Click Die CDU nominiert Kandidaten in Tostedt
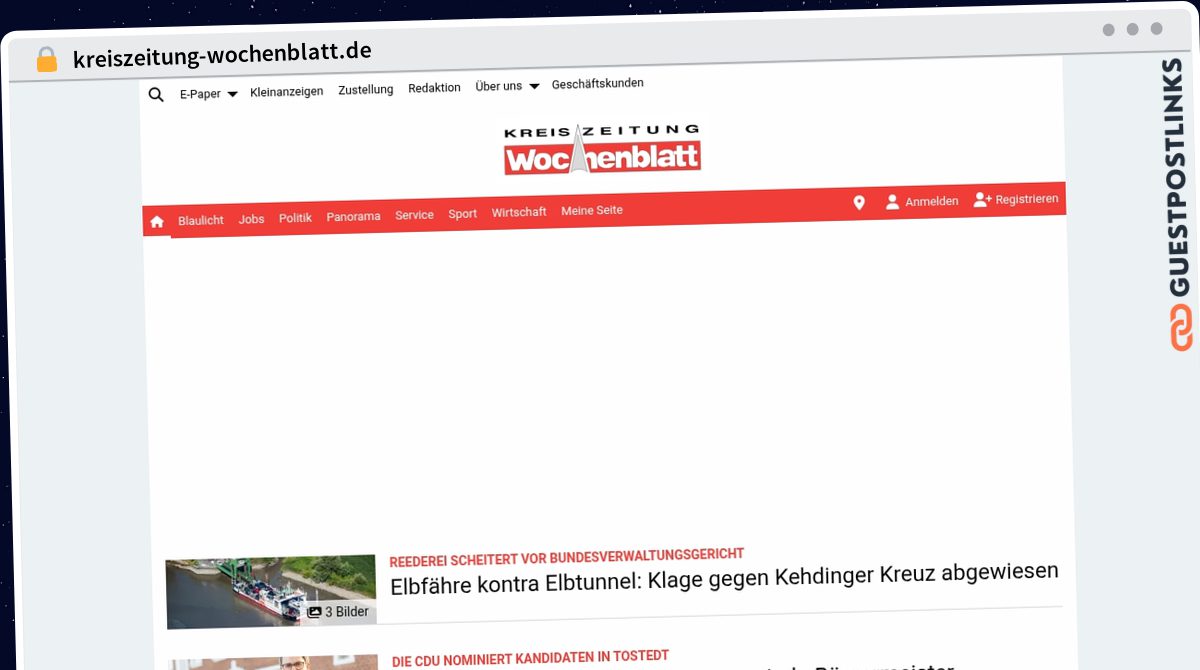1200x670 pixels. pos(530,658)
